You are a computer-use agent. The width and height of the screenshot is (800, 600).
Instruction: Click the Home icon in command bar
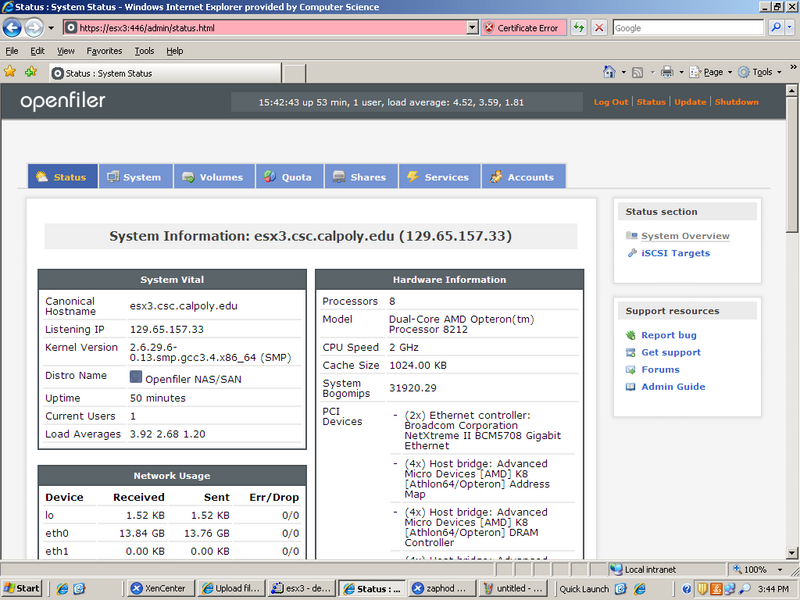click(x=609, y=72)
